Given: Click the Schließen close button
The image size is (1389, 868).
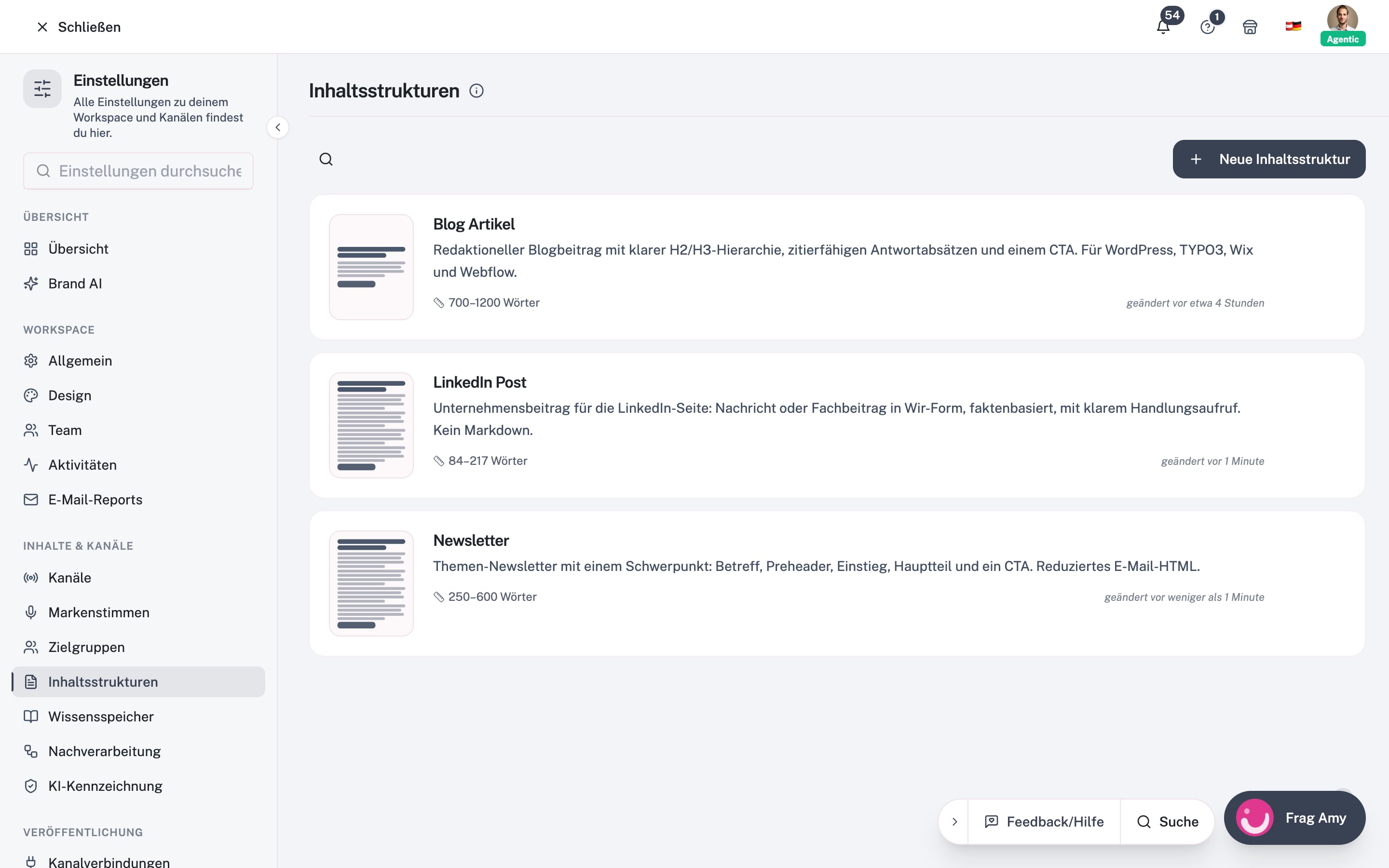Looking at the screenshot, I should (x=79, y=27).
